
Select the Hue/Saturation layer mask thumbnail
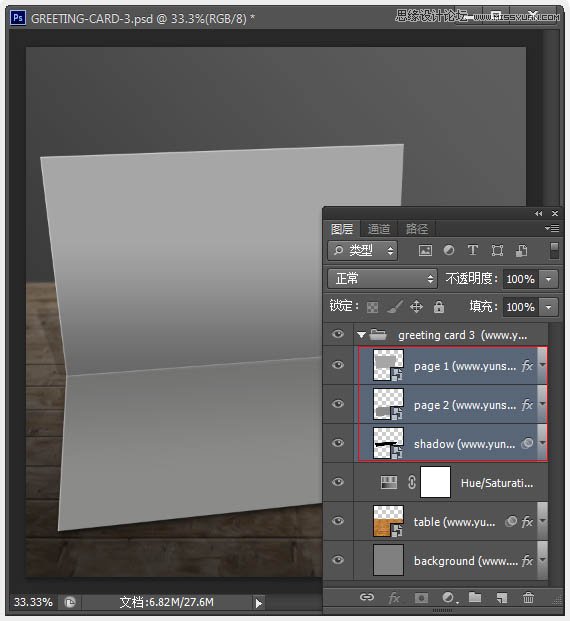(435, 482)
